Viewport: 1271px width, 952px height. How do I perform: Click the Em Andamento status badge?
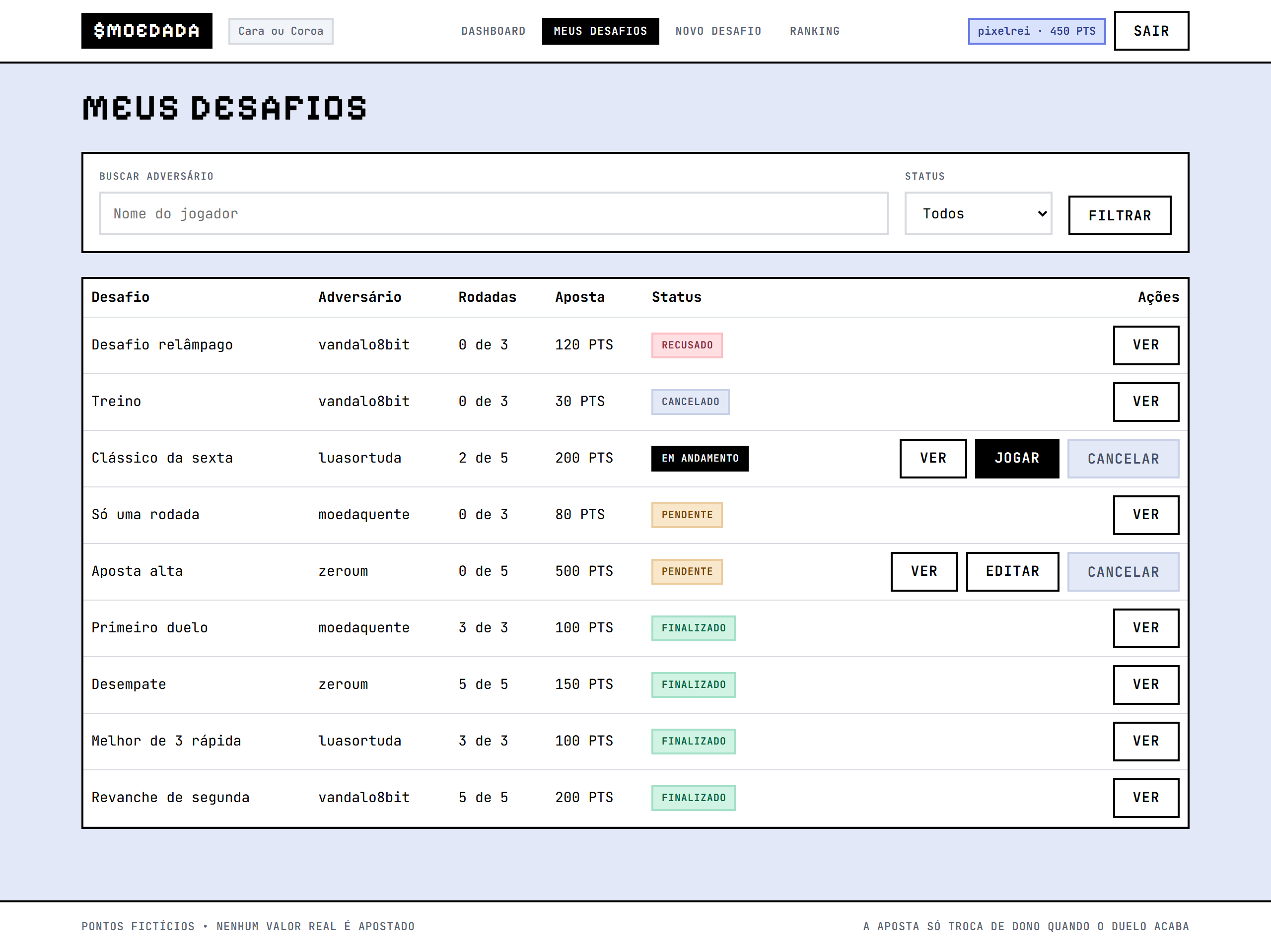pos(700,459)
